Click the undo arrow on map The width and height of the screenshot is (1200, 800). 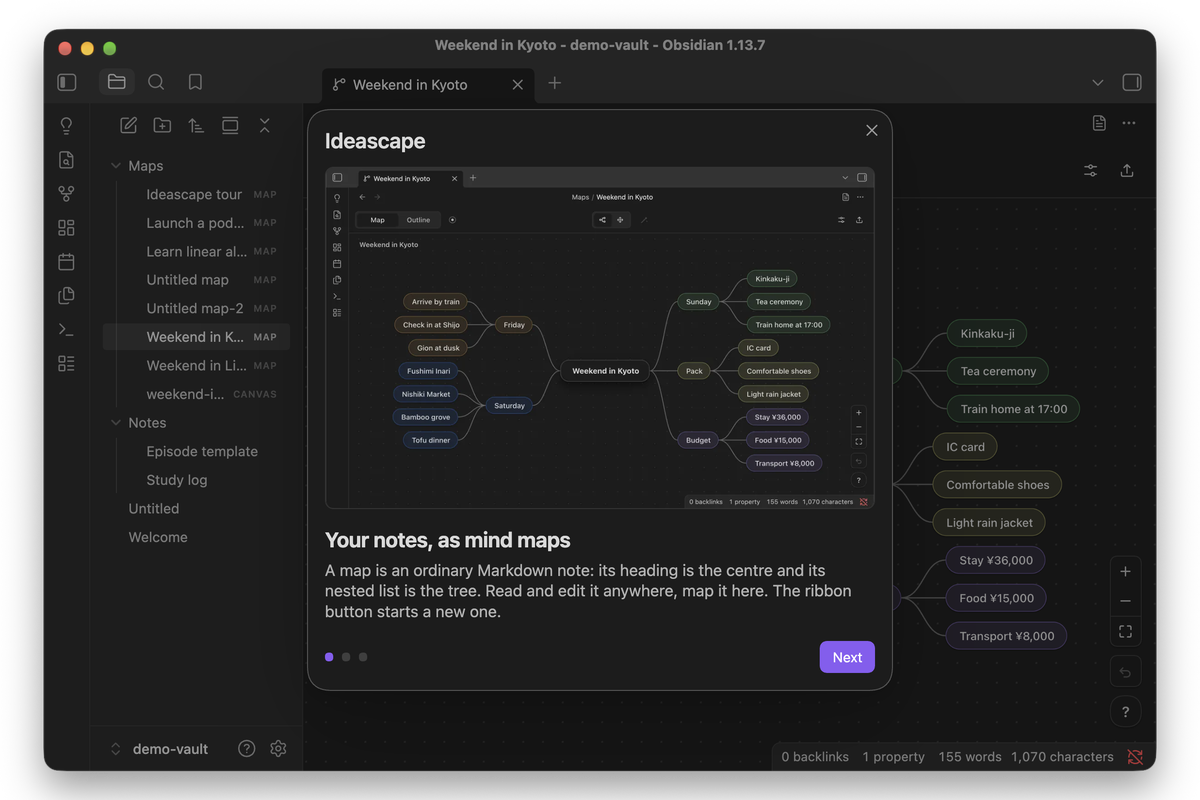1125,672
